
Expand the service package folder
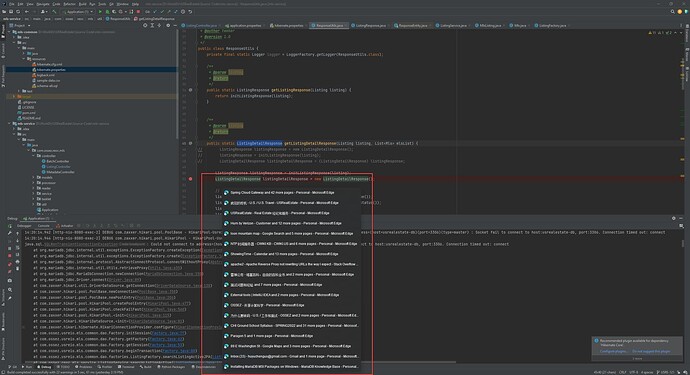(33, 194)
